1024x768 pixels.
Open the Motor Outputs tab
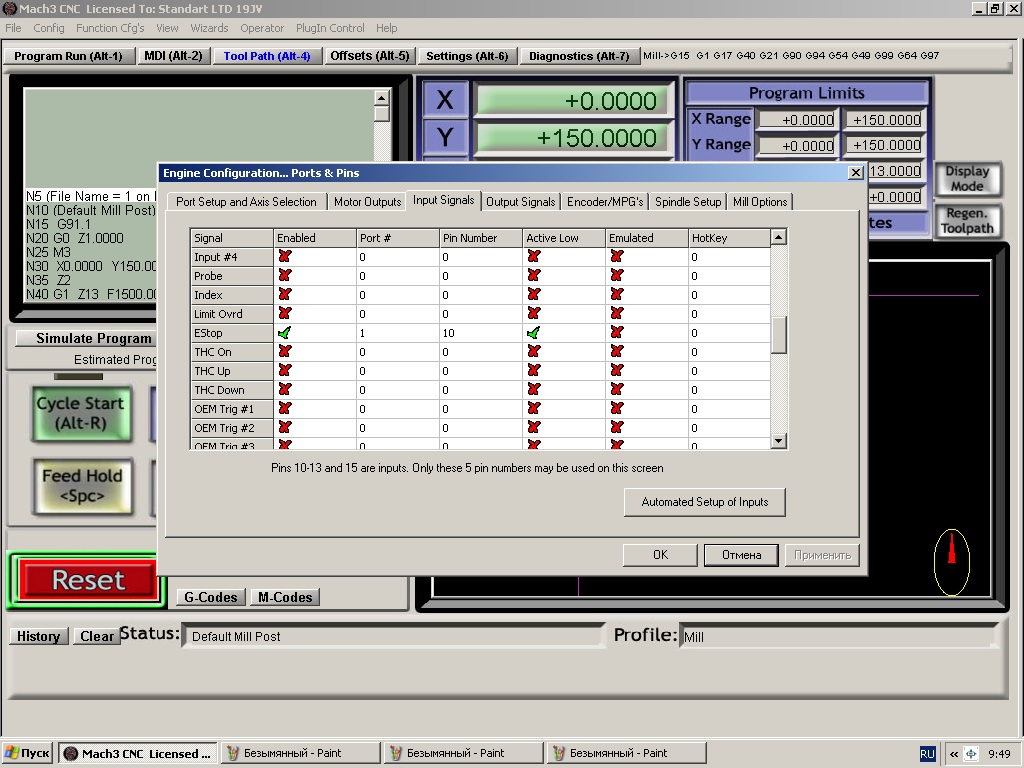pos(367,202)
